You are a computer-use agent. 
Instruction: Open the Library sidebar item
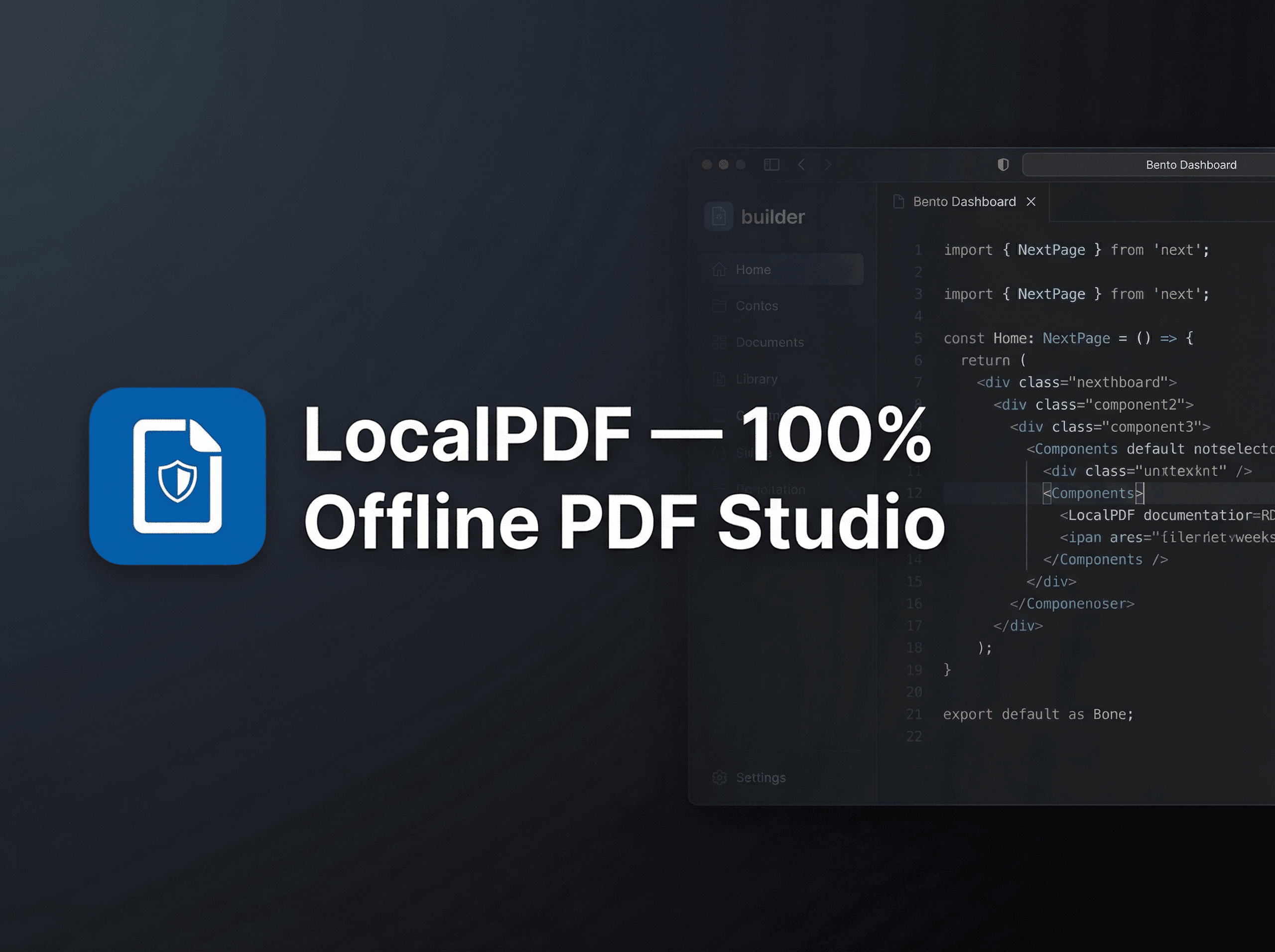757,379
